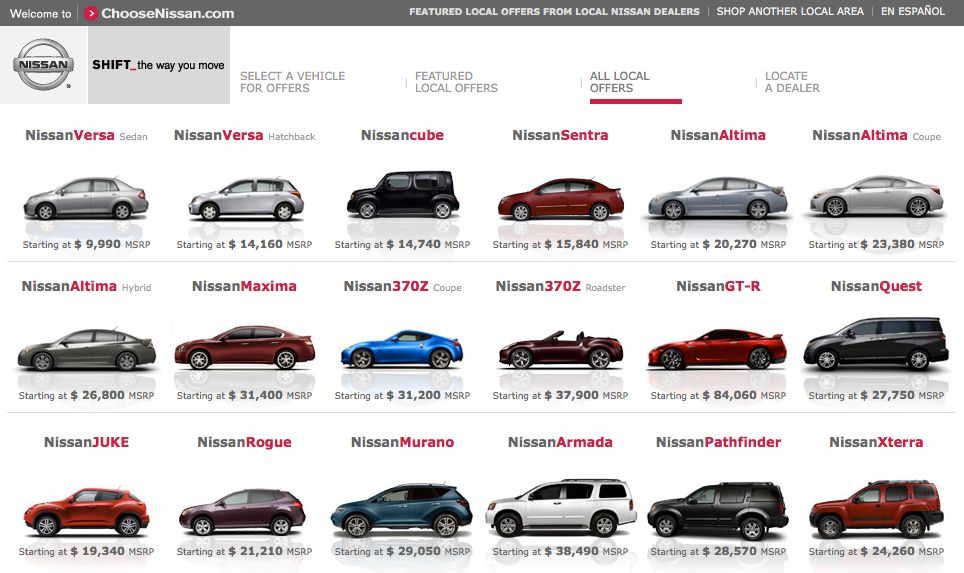Click the $ 20,270 MSRP price text
This screenshot has width=964, height=573.
745,244
